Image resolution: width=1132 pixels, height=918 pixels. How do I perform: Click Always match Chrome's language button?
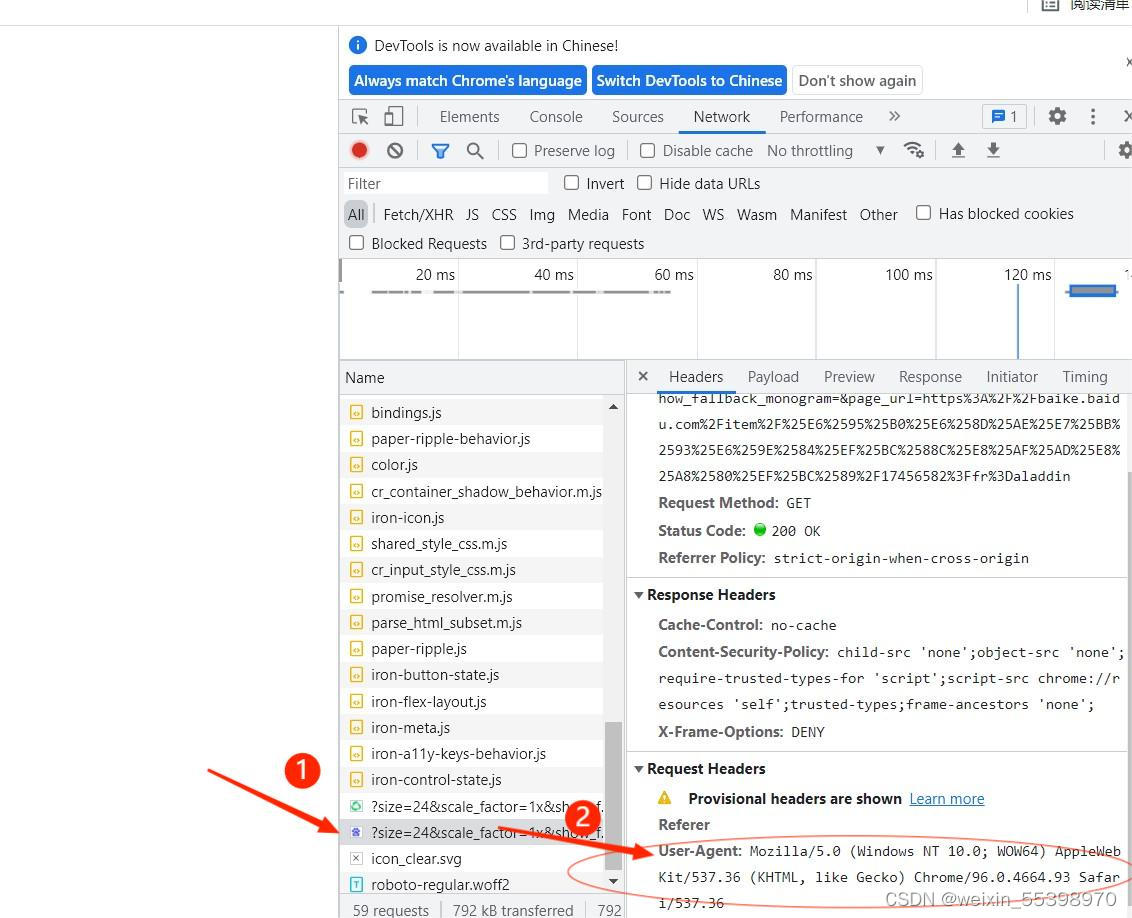pyautogui.click(x=467, y=81)
